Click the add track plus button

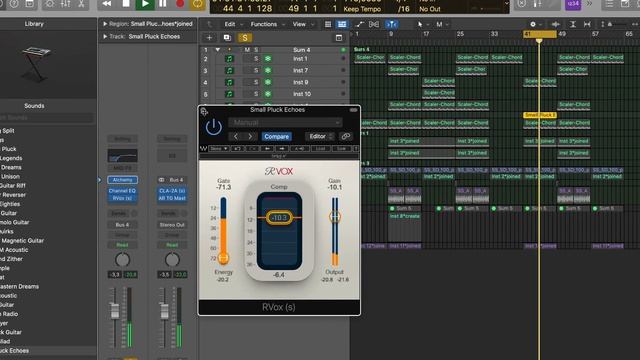tap(209, 38)
